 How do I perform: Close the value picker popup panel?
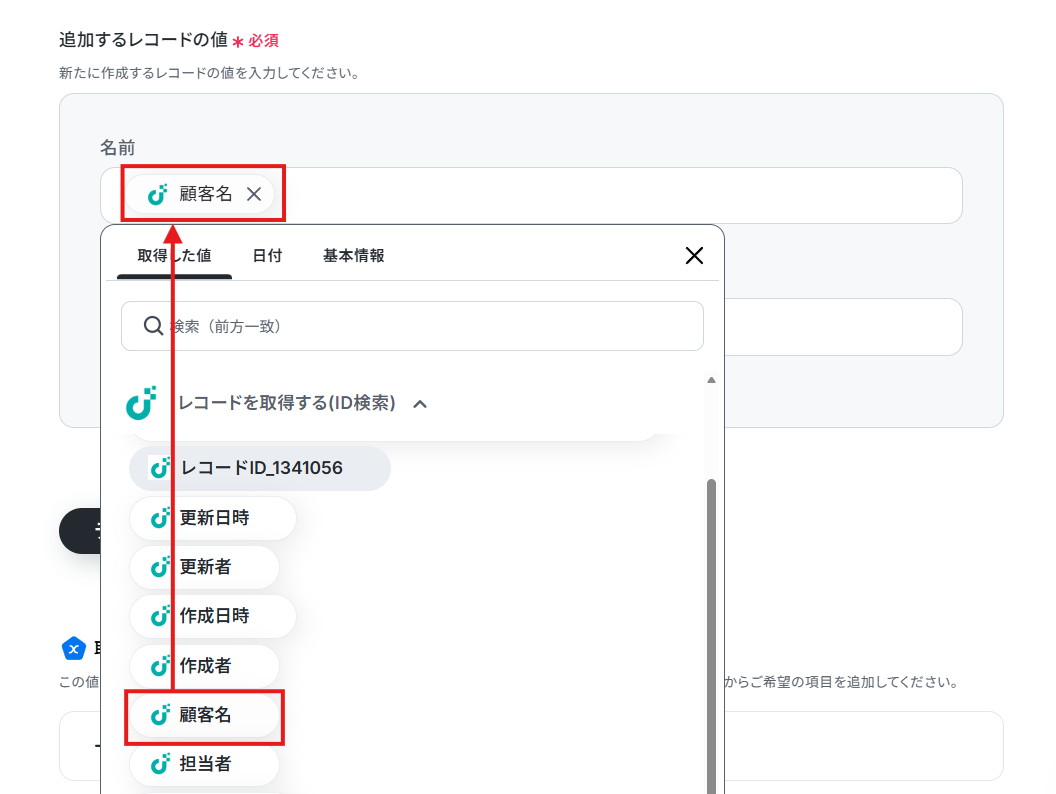694,256
